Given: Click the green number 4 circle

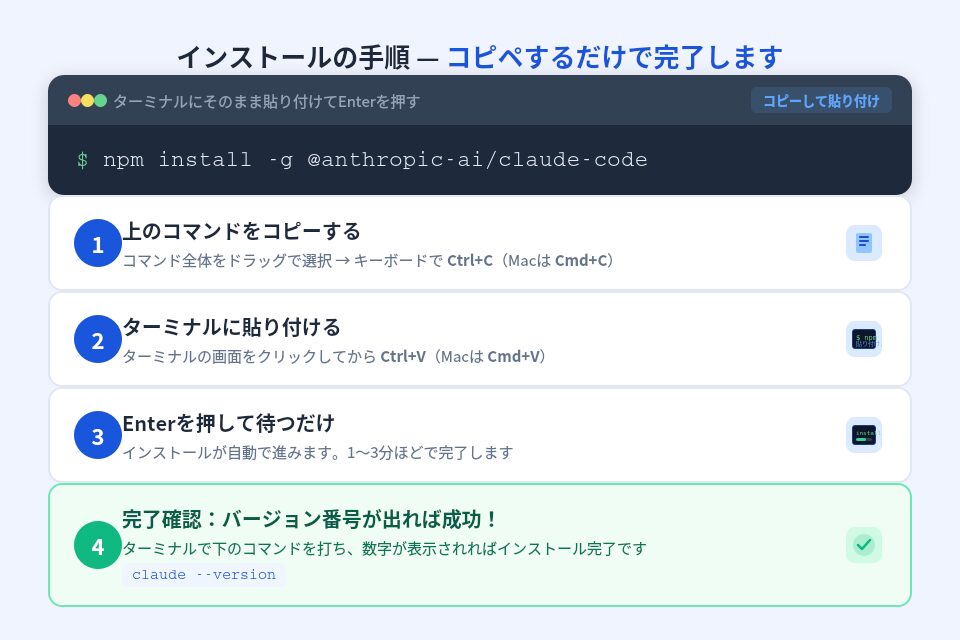Looking at the screenshot, I should point(98,544).
